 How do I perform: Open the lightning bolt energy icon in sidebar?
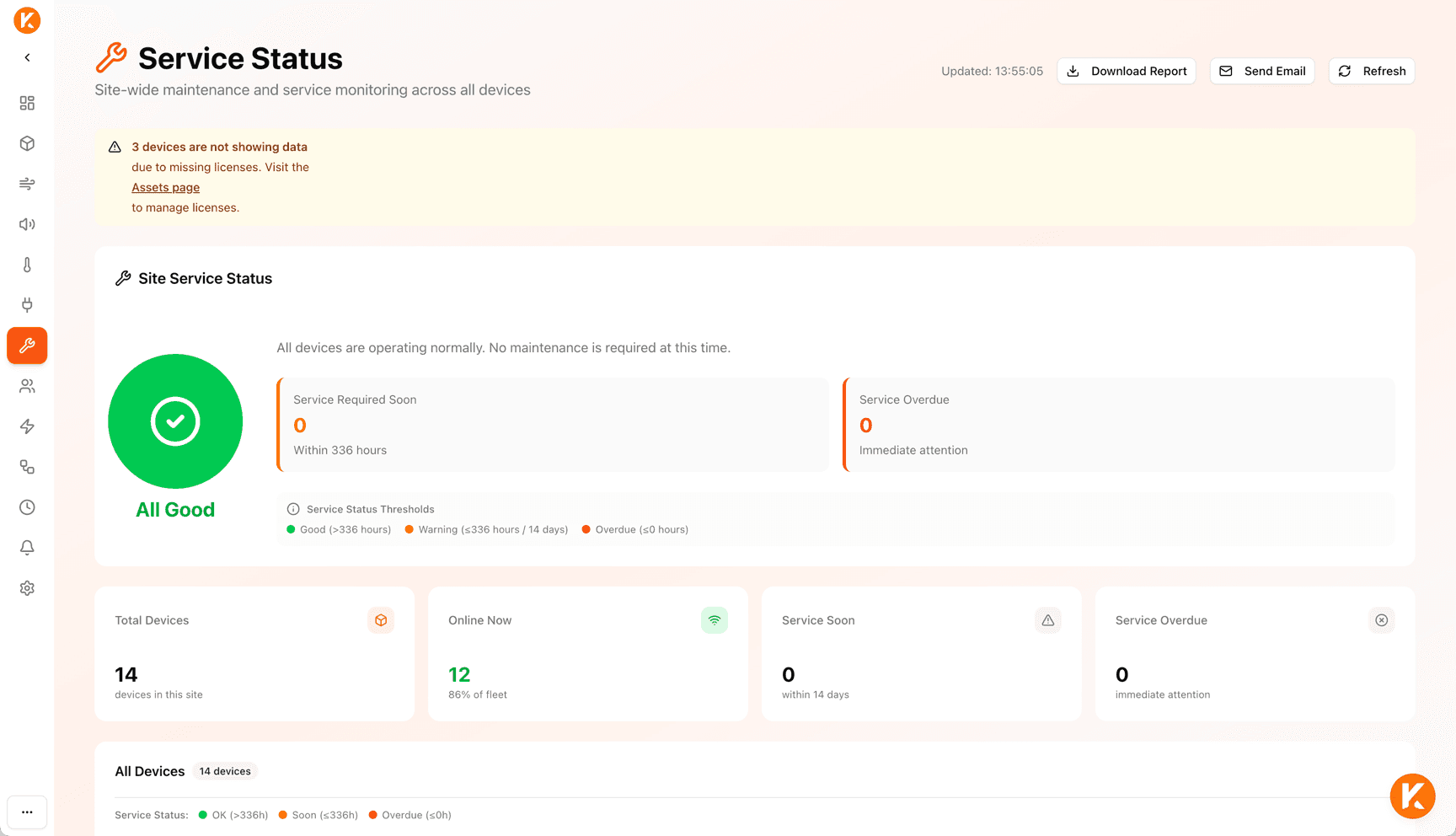click(x=27, y=426)
